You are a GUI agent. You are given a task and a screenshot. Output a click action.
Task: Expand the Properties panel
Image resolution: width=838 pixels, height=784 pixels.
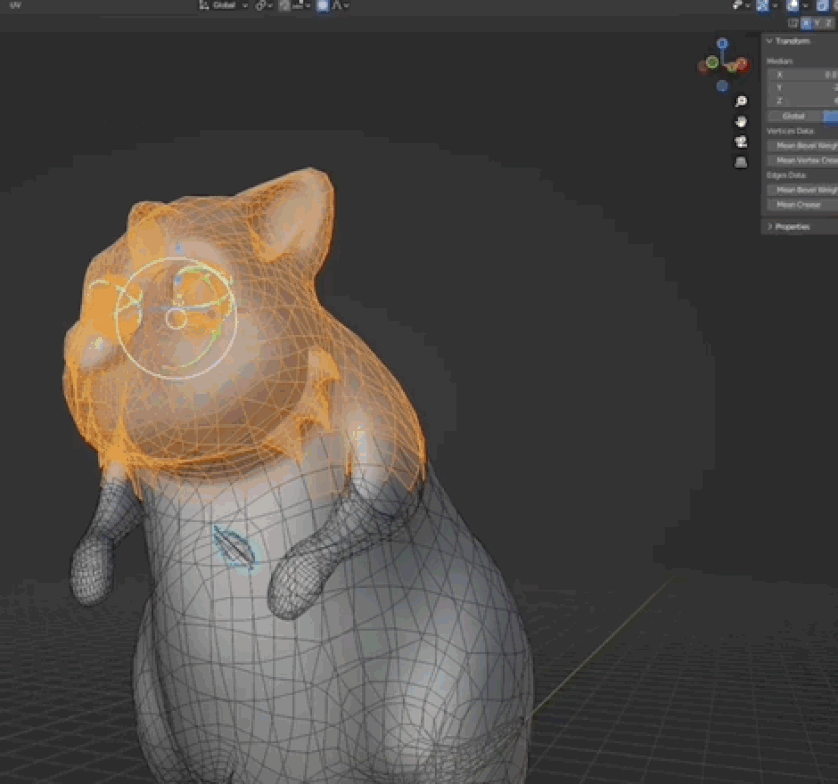point(770,227)
